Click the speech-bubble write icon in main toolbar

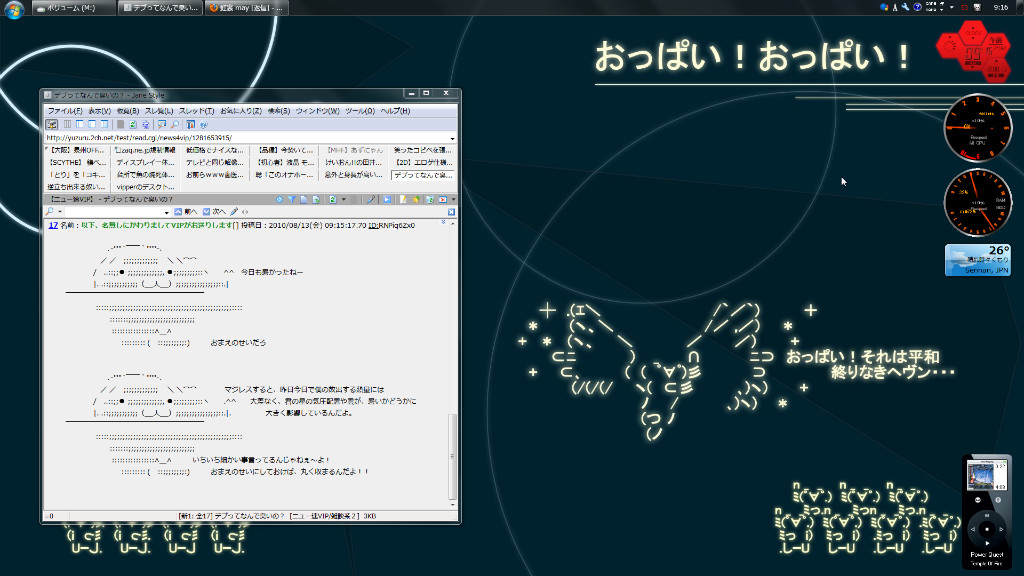pyautogui.click(x=161, y=124)
